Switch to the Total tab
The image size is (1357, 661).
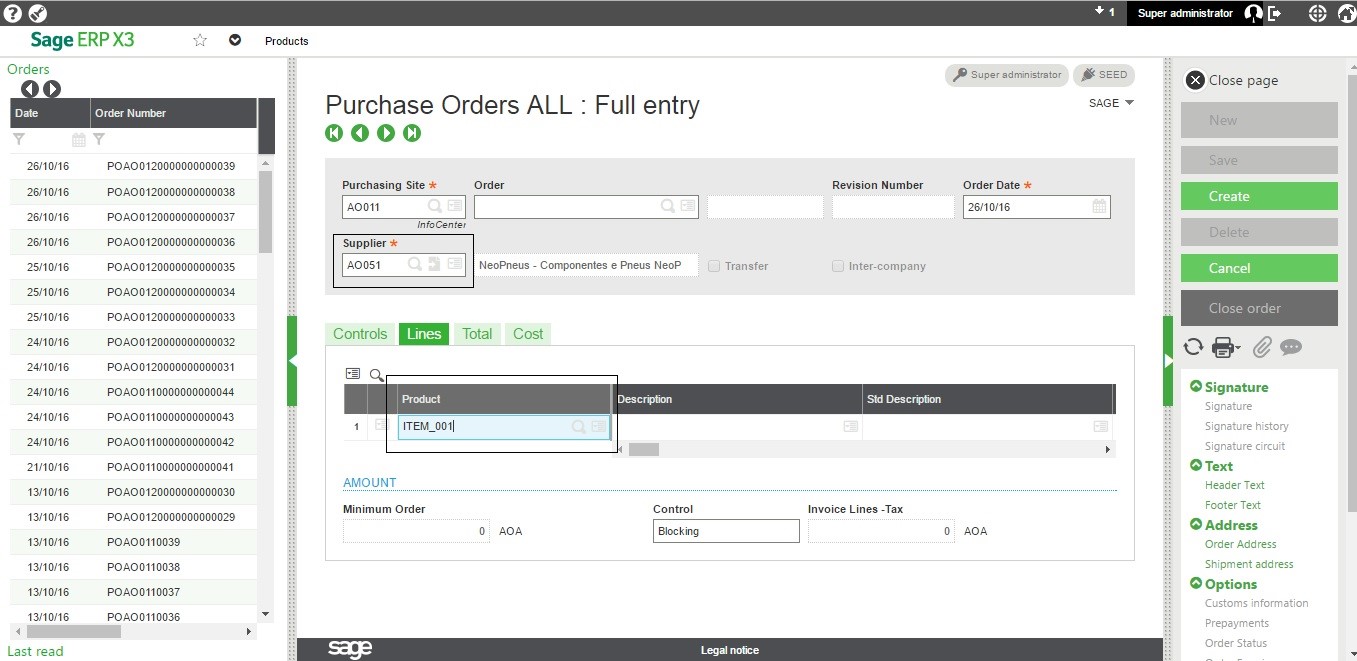click(x=477, y=334)
